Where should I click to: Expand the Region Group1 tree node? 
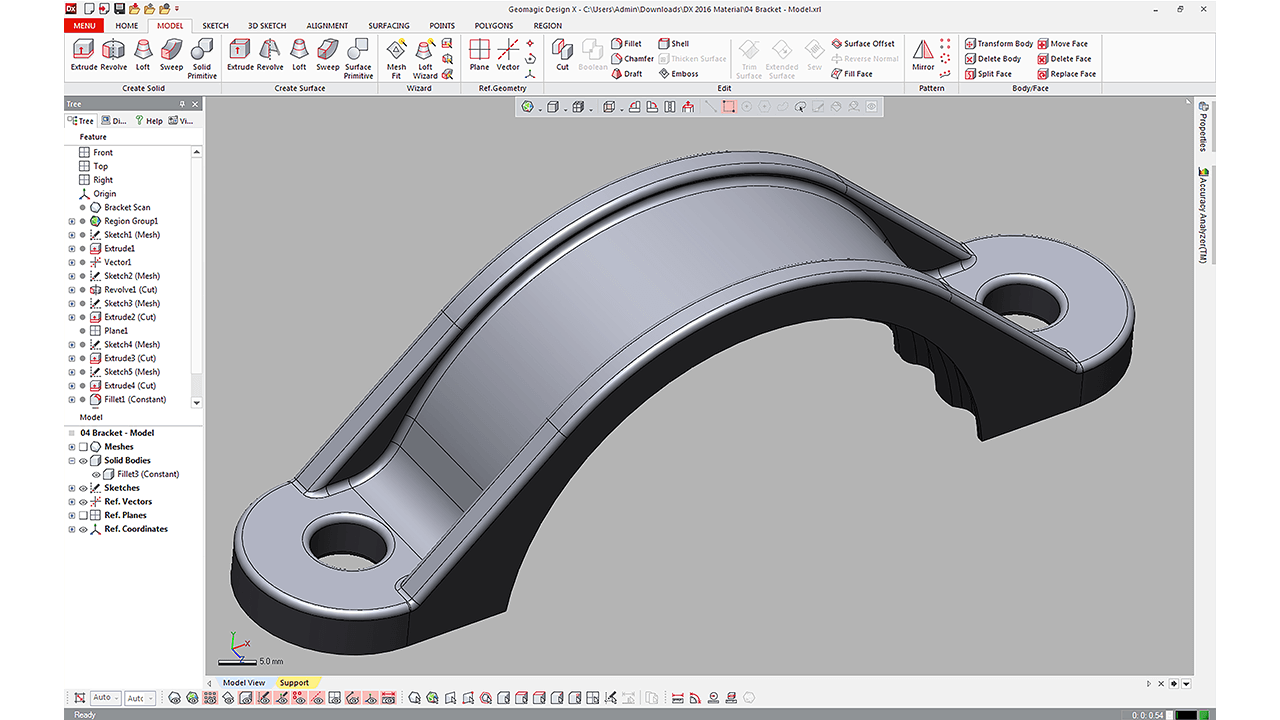(x=71, y=221)
